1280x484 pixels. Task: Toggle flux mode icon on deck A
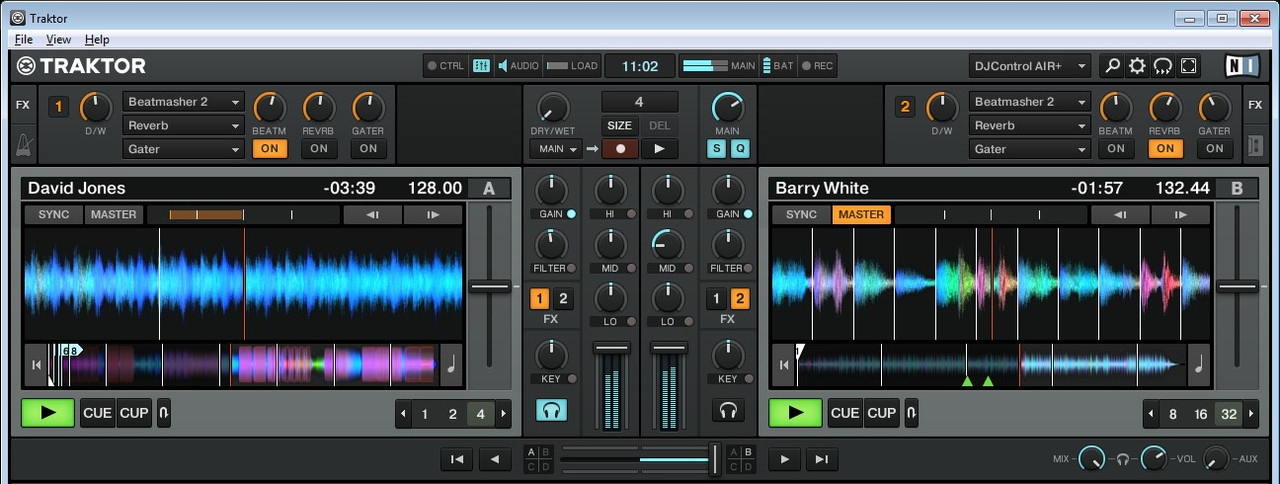(x=163, y=413)
